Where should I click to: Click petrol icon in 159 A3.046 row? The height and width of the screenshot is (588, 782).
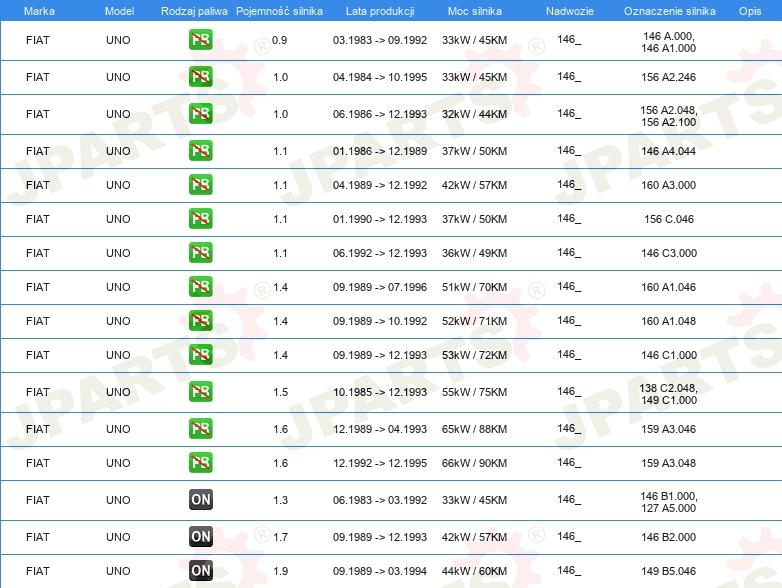[x=200, y=428]
